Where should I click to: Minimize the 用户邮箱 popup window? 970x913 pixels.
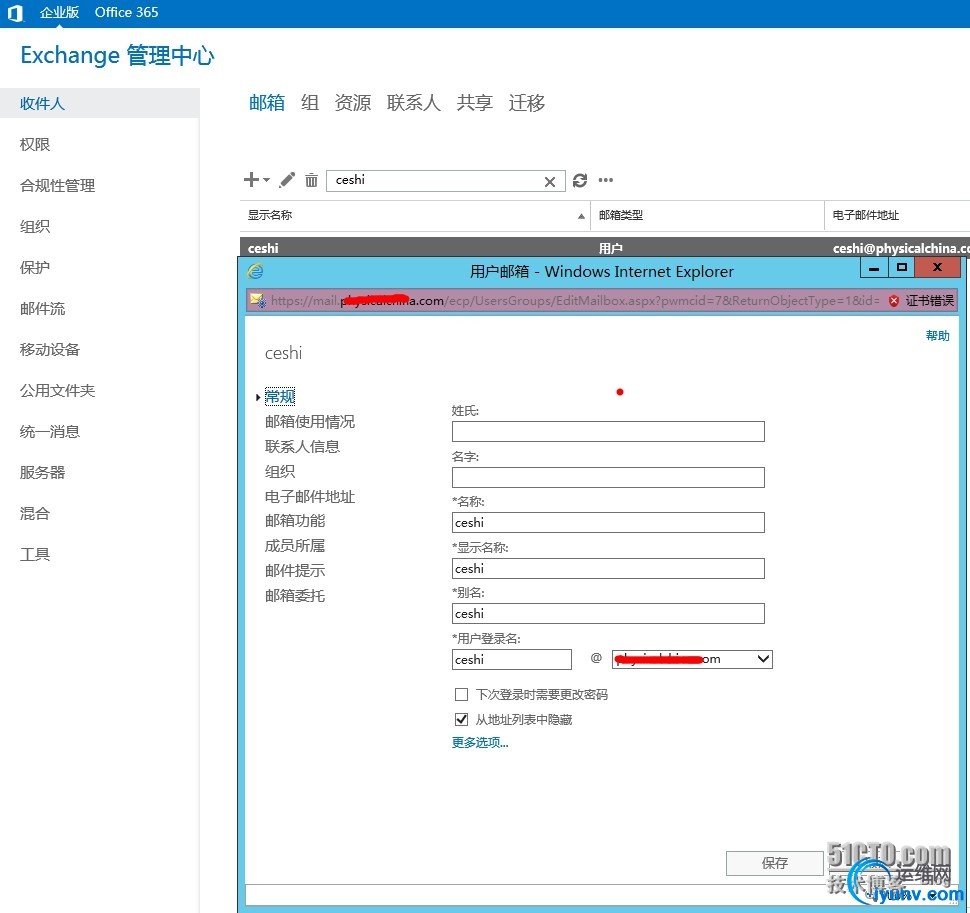coord(874,268)
